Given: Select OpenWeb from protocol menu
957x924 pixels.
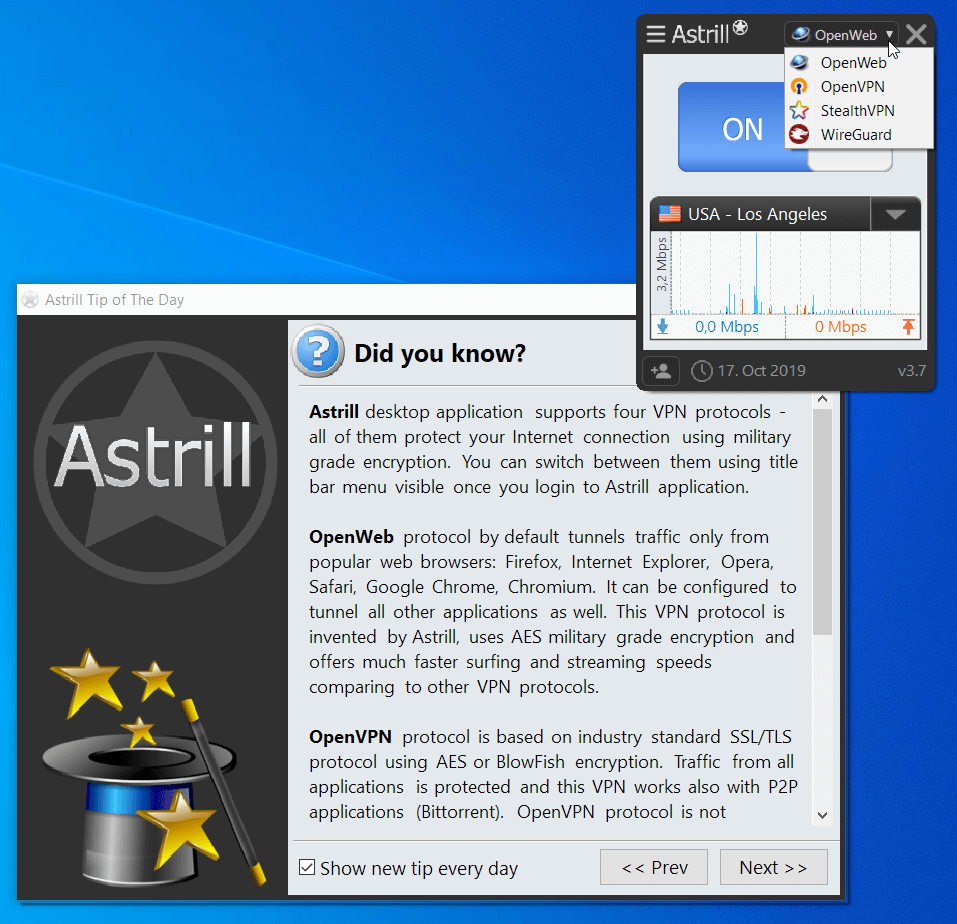Looking at the screenshot, I should 859,62.
